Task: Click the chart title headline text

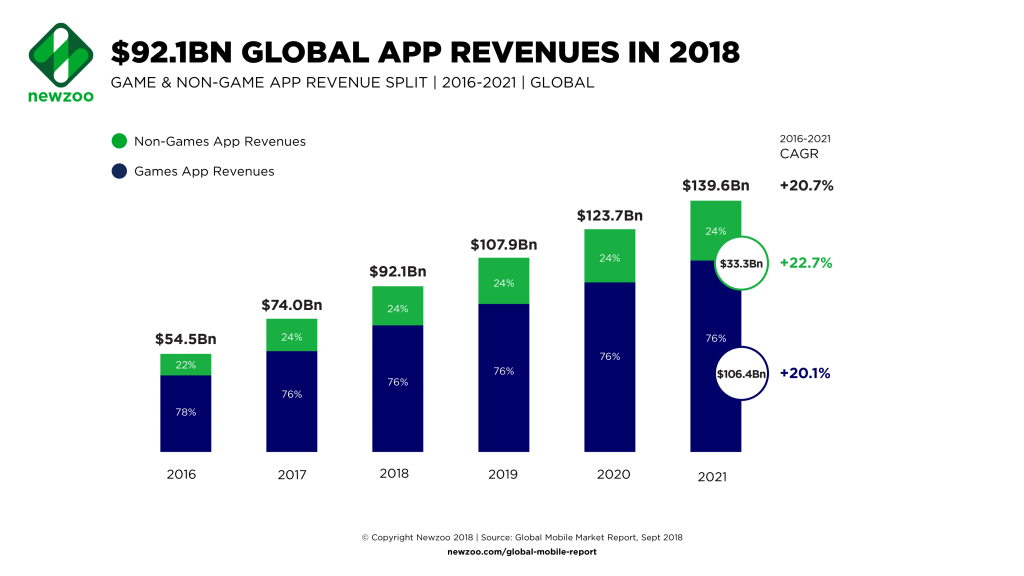Action: [x=424, y=52]
